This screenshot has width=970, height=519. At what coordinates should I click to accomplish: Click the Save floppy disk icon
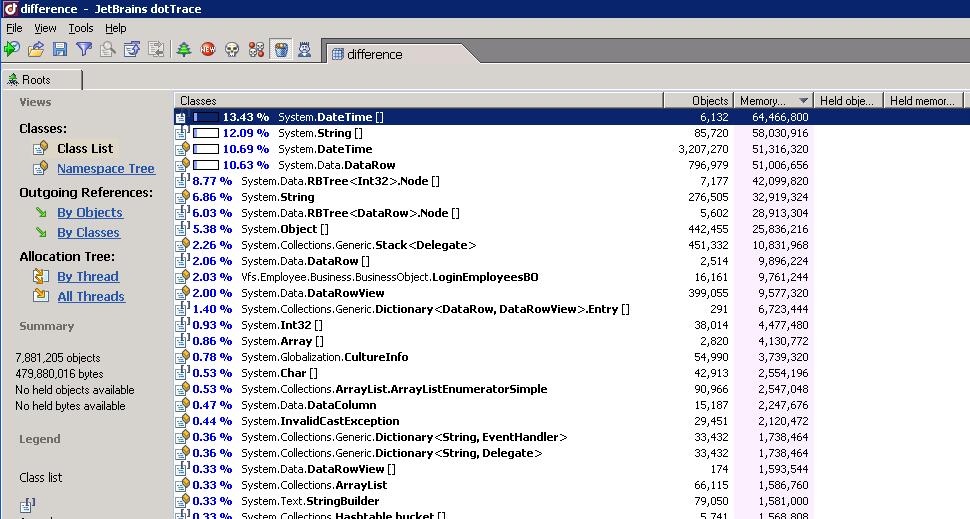[60, 49]
